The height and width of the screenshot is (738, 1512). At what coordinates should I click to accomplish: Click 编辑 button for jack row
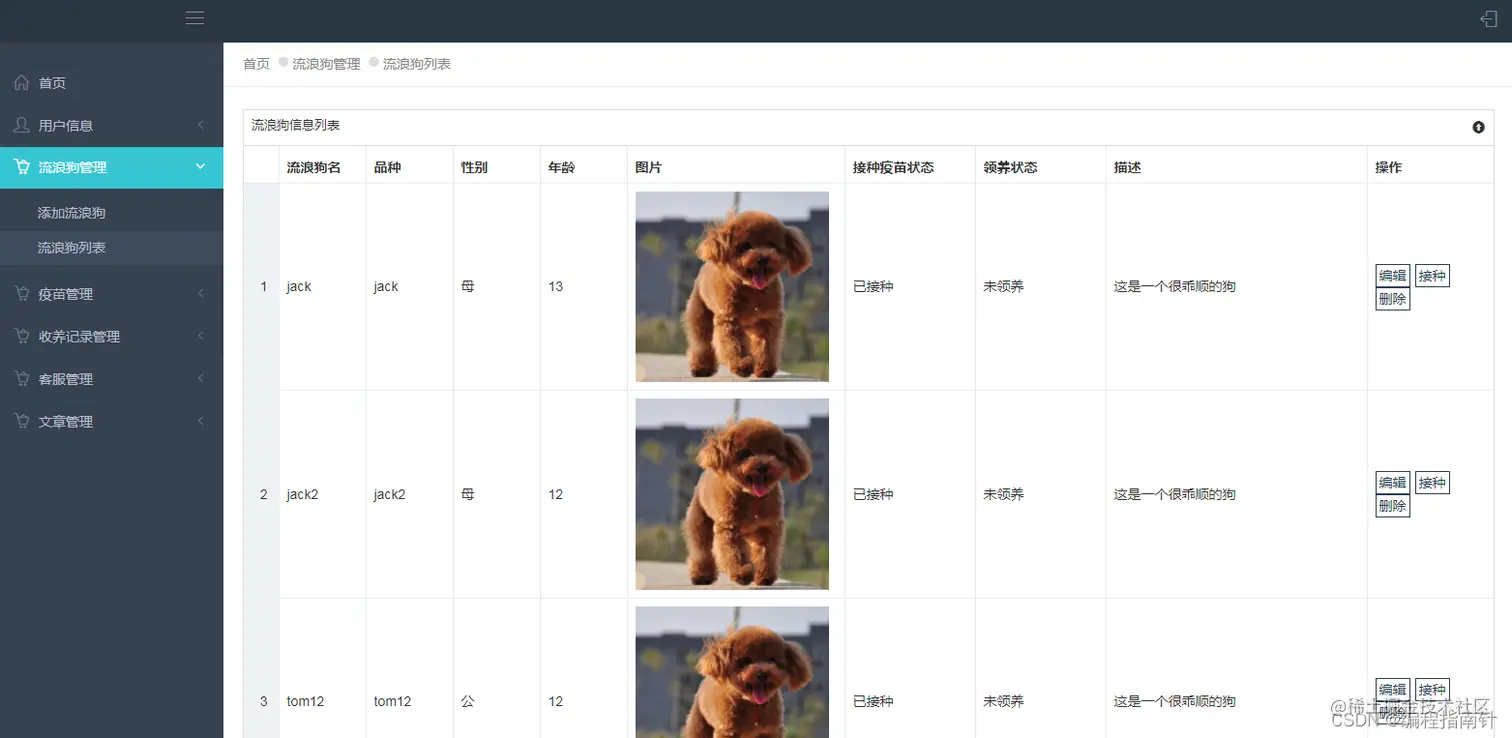click(x=1392, y=276)
